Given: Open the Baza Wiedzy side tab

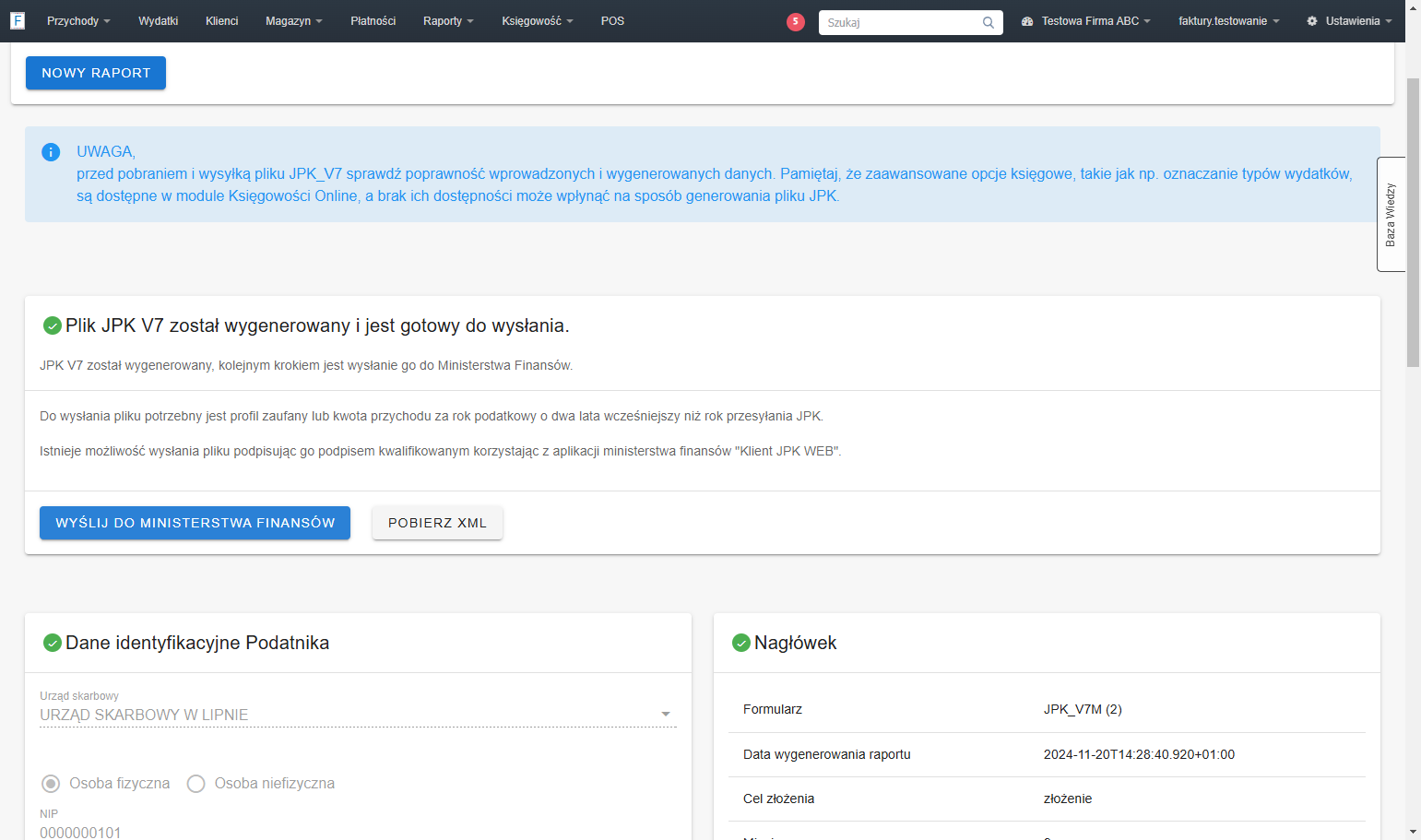Looking at the screenshot, I should pyautogui.click(x=1391, y=215).
